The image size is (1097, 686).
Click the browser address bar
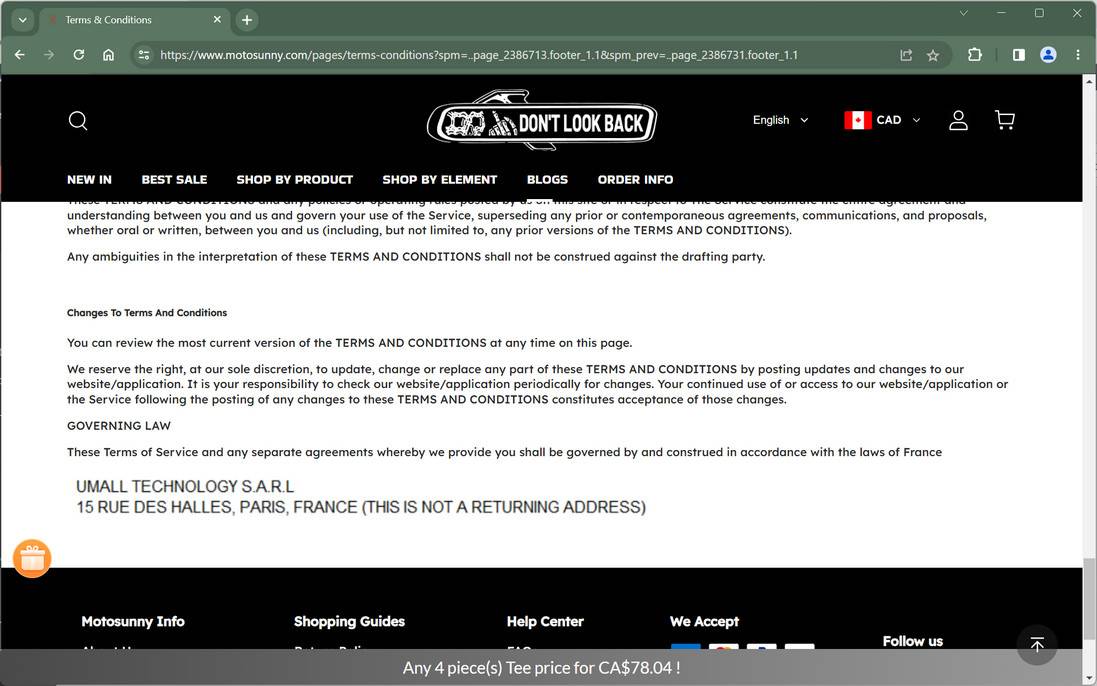tap(500, 55)
